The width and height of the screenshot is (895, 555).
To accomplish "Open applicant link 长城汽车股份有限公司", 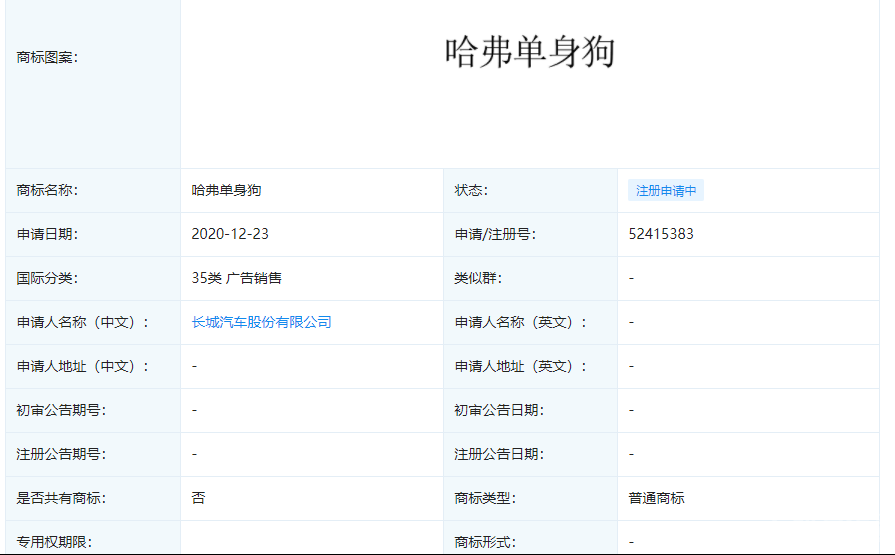I will (x=261, y=322).
